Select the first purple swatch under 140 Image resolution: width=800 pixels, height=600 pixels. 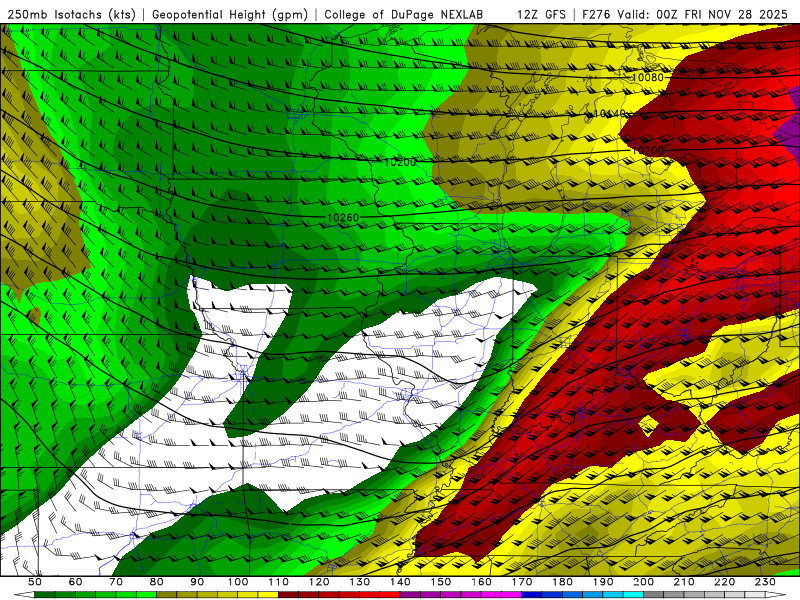(x=410, y=594)
